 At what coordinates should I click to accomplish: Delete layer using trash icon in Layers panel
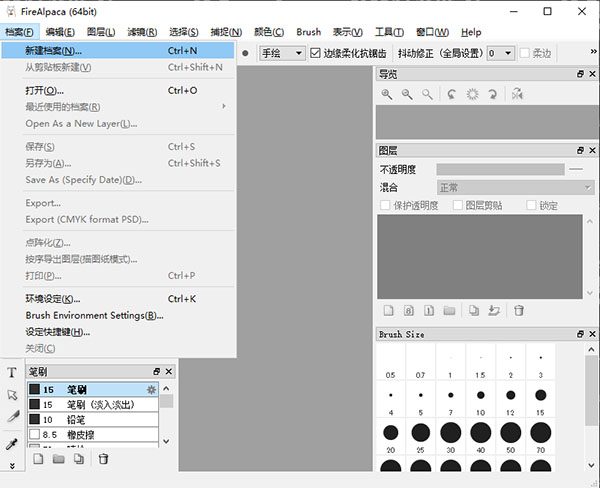[518, 311]
